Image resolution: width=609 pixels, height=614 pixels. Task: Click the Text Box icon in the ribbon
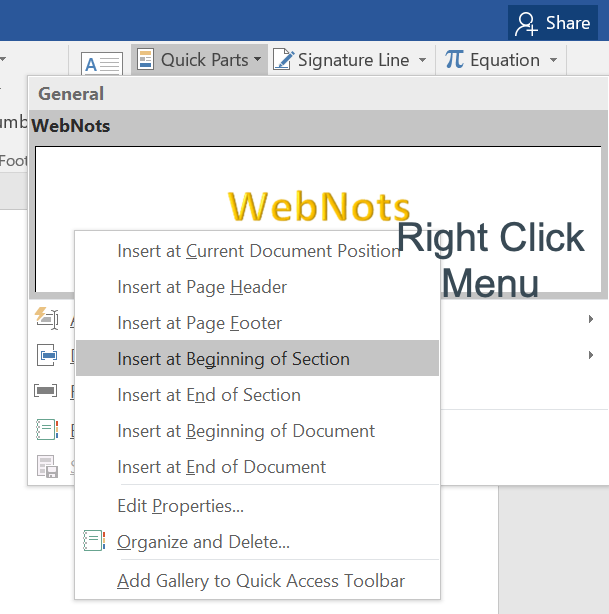pos(102,64)
